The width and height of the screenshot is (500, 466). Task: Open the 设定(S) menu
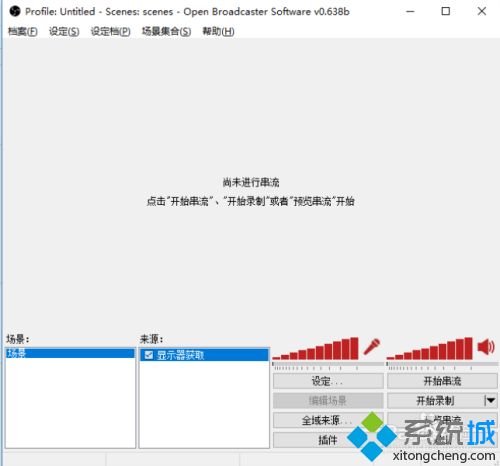[64, 31]
